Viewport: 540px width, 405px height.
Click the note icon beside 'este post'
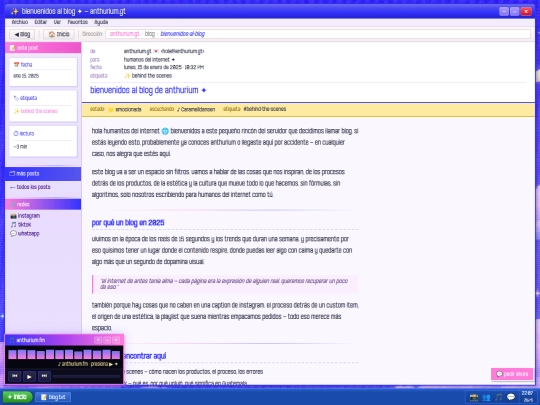12,48
